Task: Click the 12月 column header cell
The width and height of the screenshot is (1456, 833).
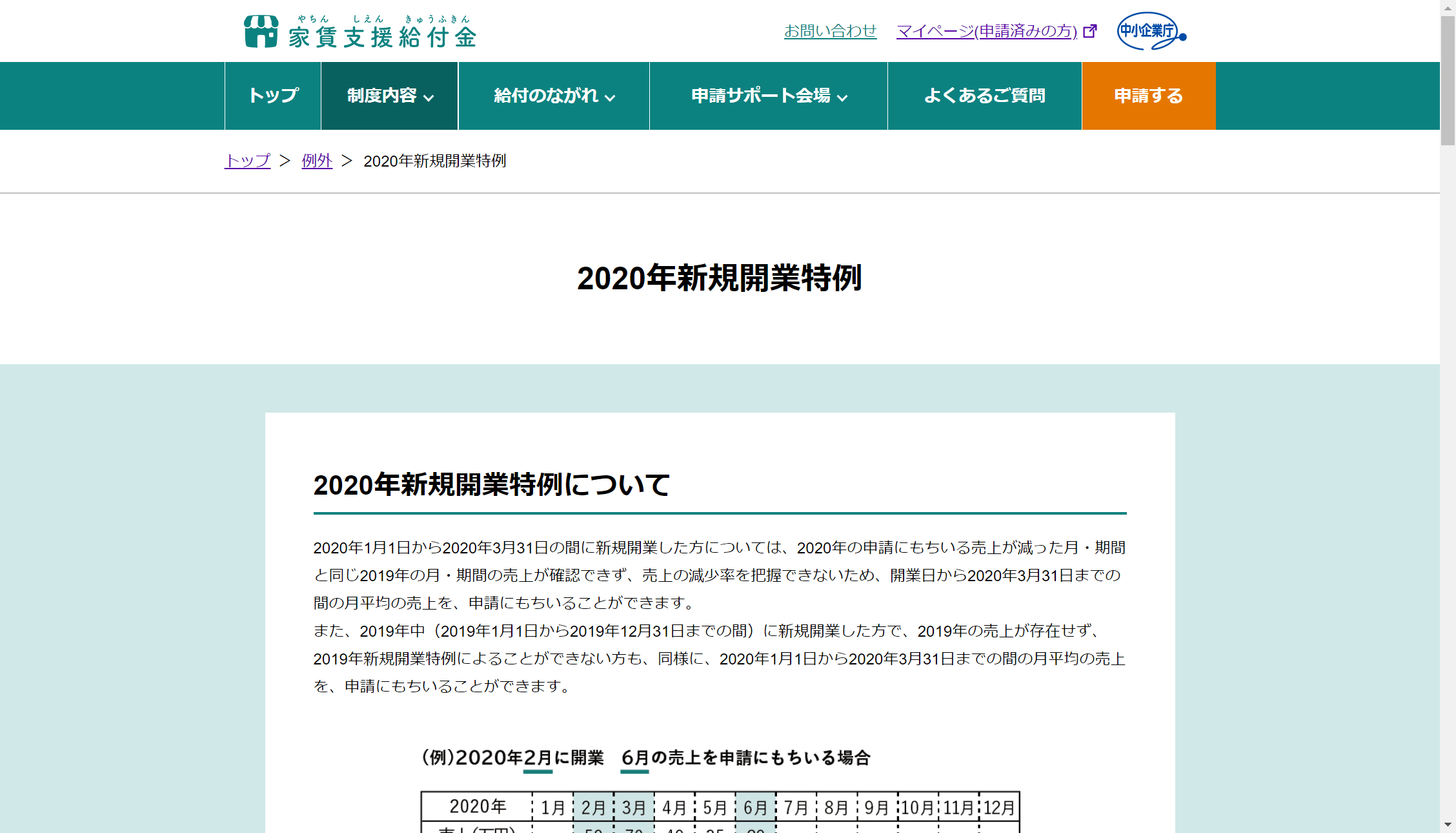Action: coord(999,807)
